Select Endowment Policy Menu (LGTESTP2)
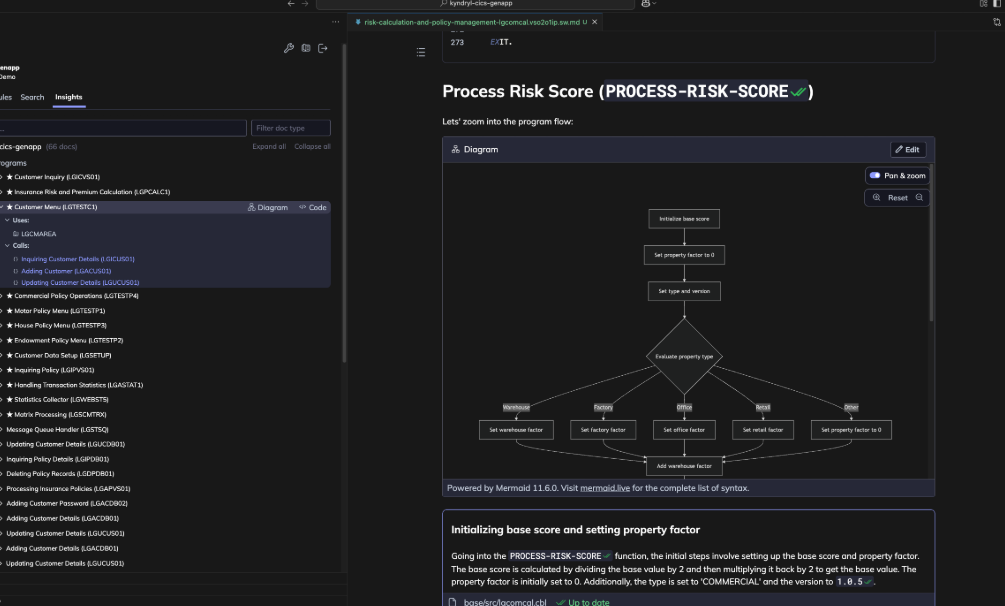 (69, 341)
